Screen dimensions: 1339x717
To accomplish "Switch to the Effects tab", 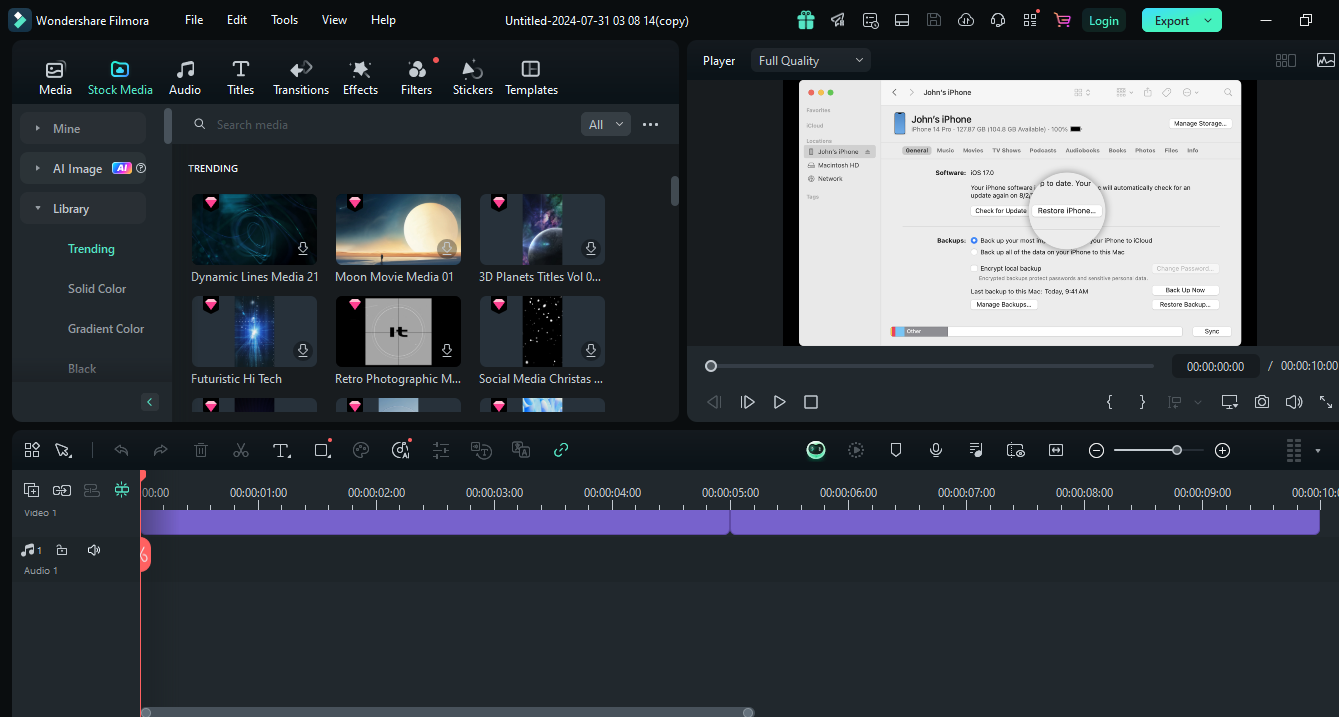I will tap(360, 78).
